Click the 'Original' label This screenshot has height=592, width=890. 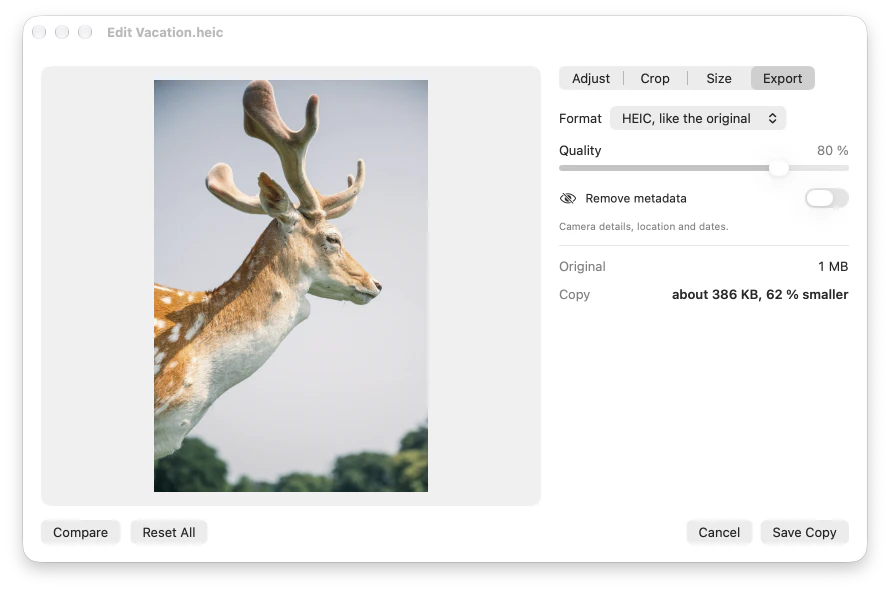tap(582, 266)
